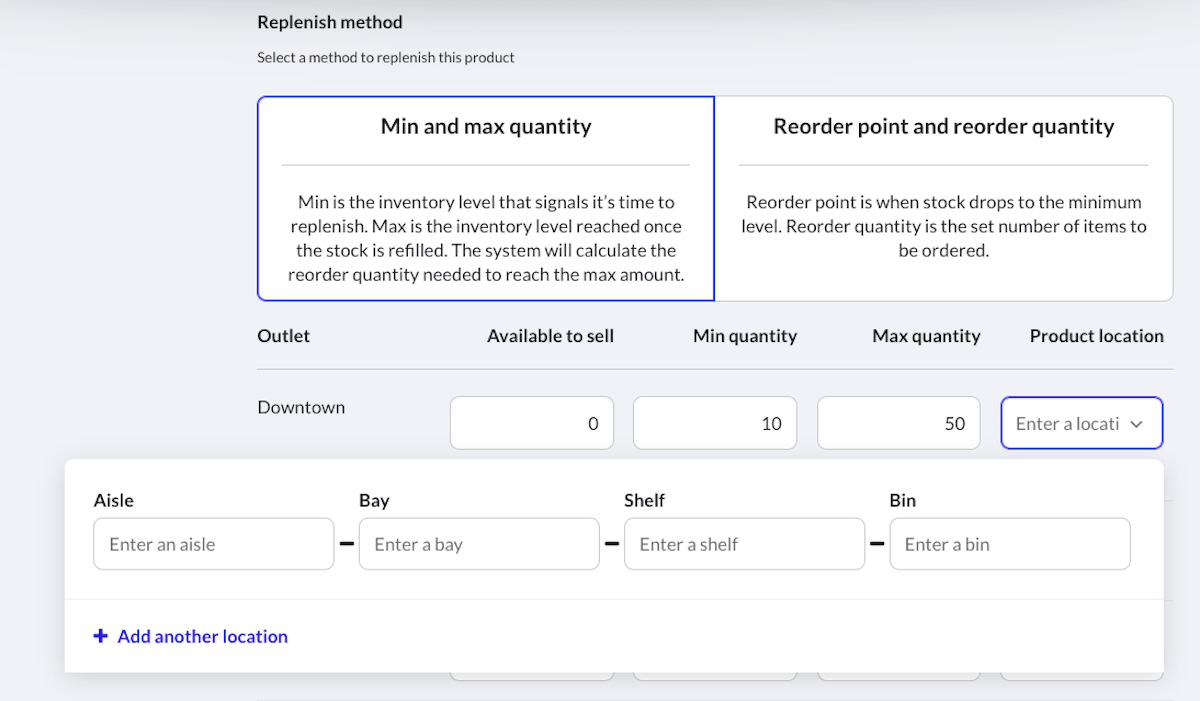Click the Aisle field label
This screenshot has height=701, width=1200.
[113, 500]
